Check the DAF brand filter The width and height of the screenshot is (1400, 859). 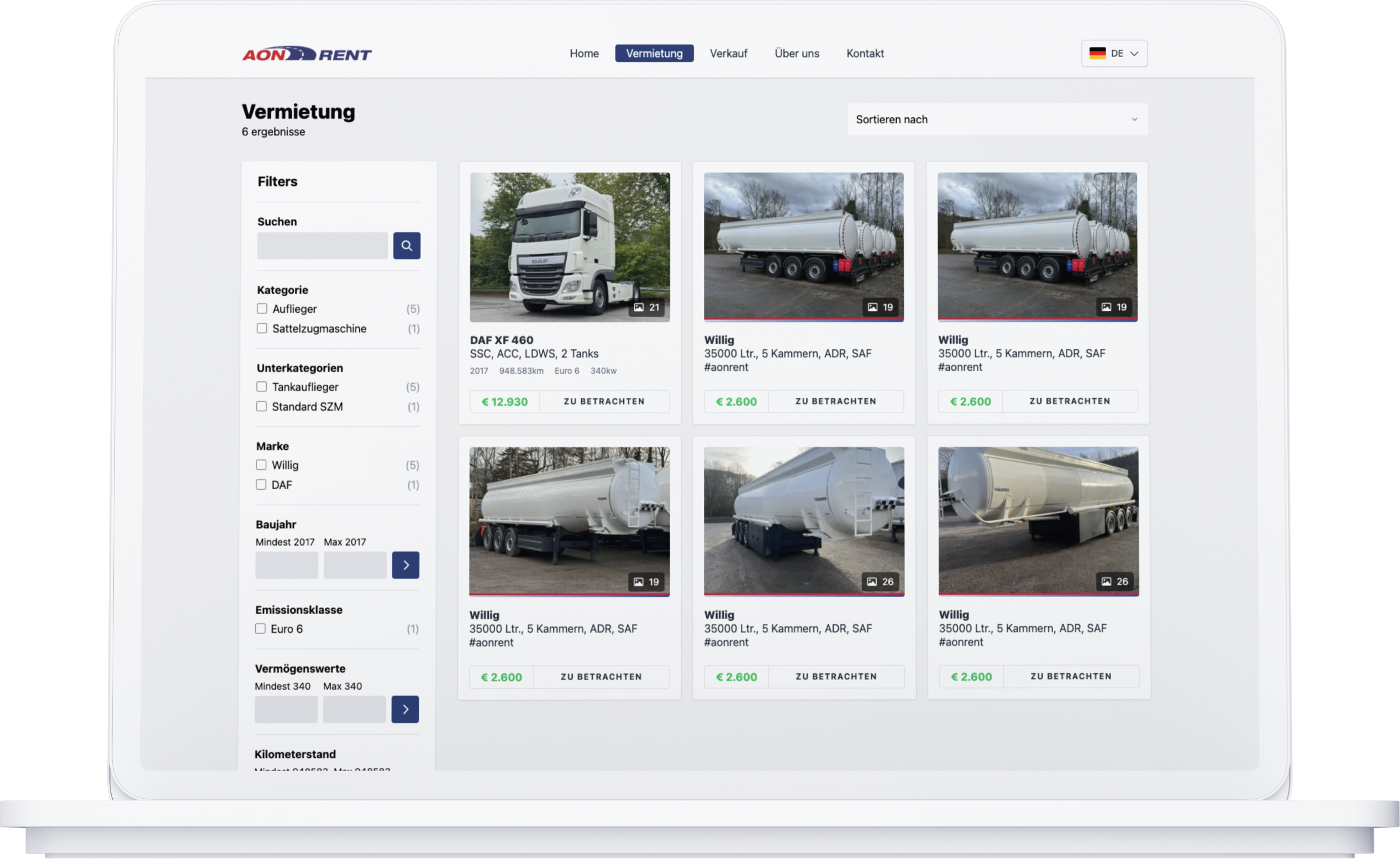point(261,485)
